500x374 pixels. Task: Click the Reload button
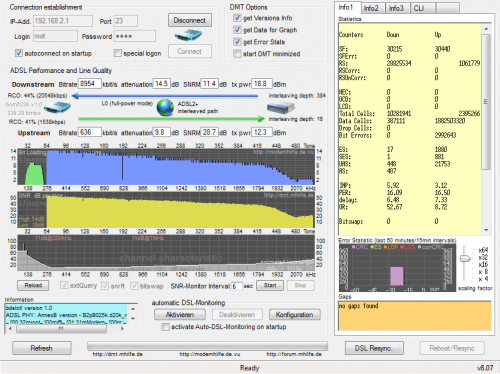tap(33, 285)
